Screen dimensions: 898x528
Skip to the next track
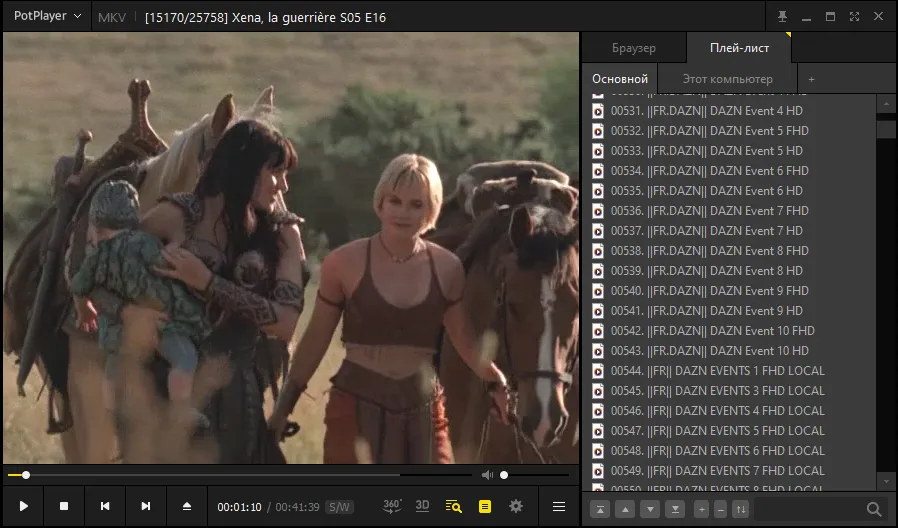point(145,506)
